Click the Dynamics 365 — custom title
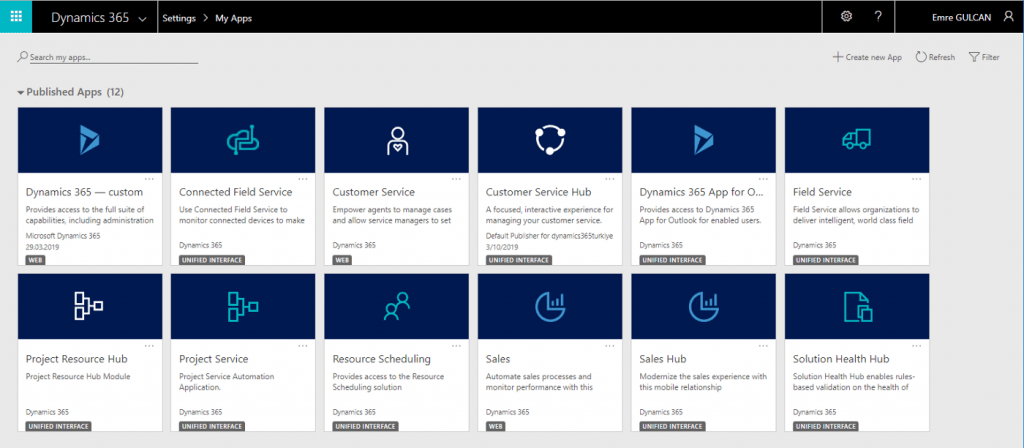 84,193
